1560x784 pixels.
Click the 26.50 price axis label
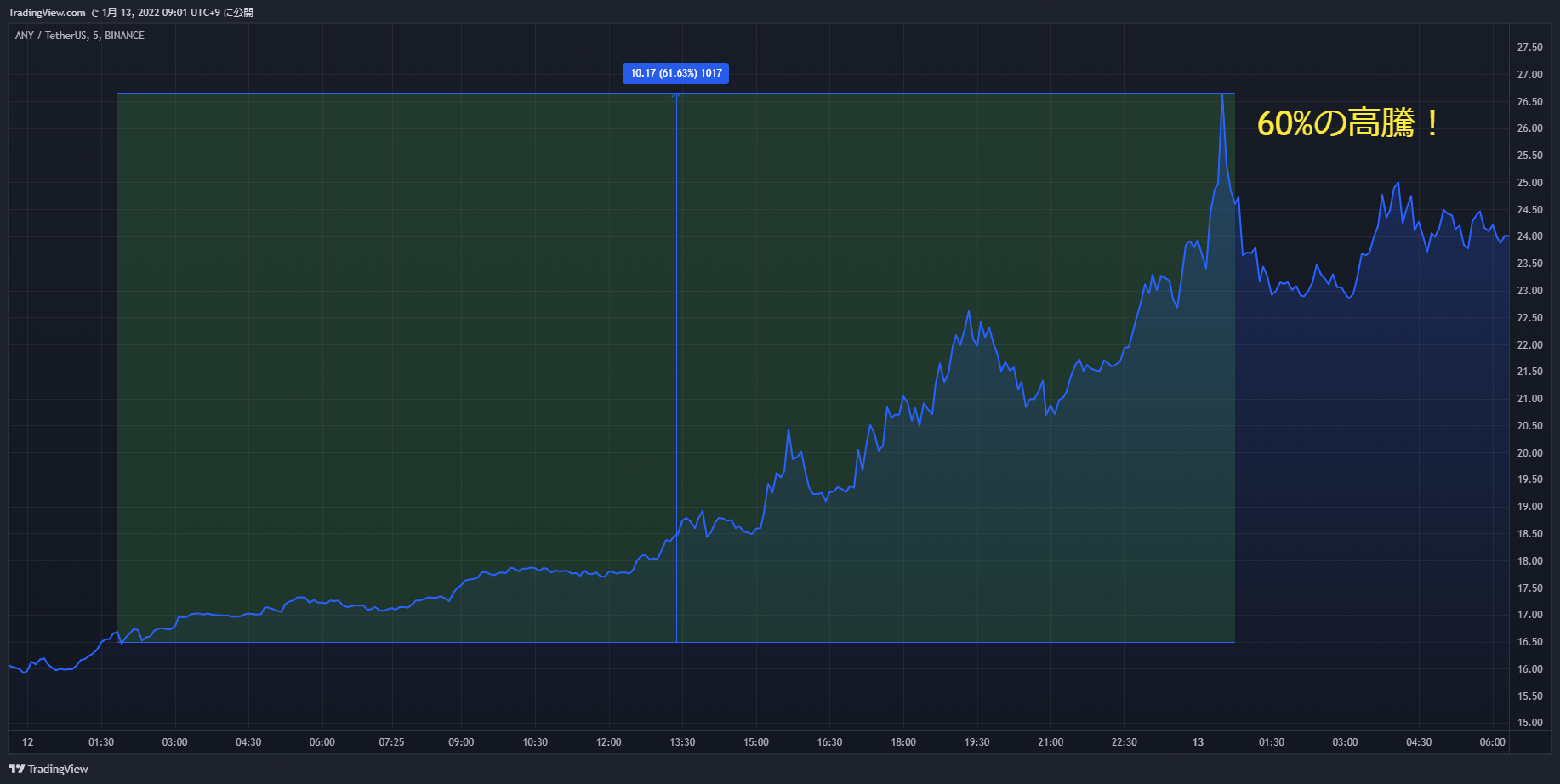click(x=1529, y=102)
